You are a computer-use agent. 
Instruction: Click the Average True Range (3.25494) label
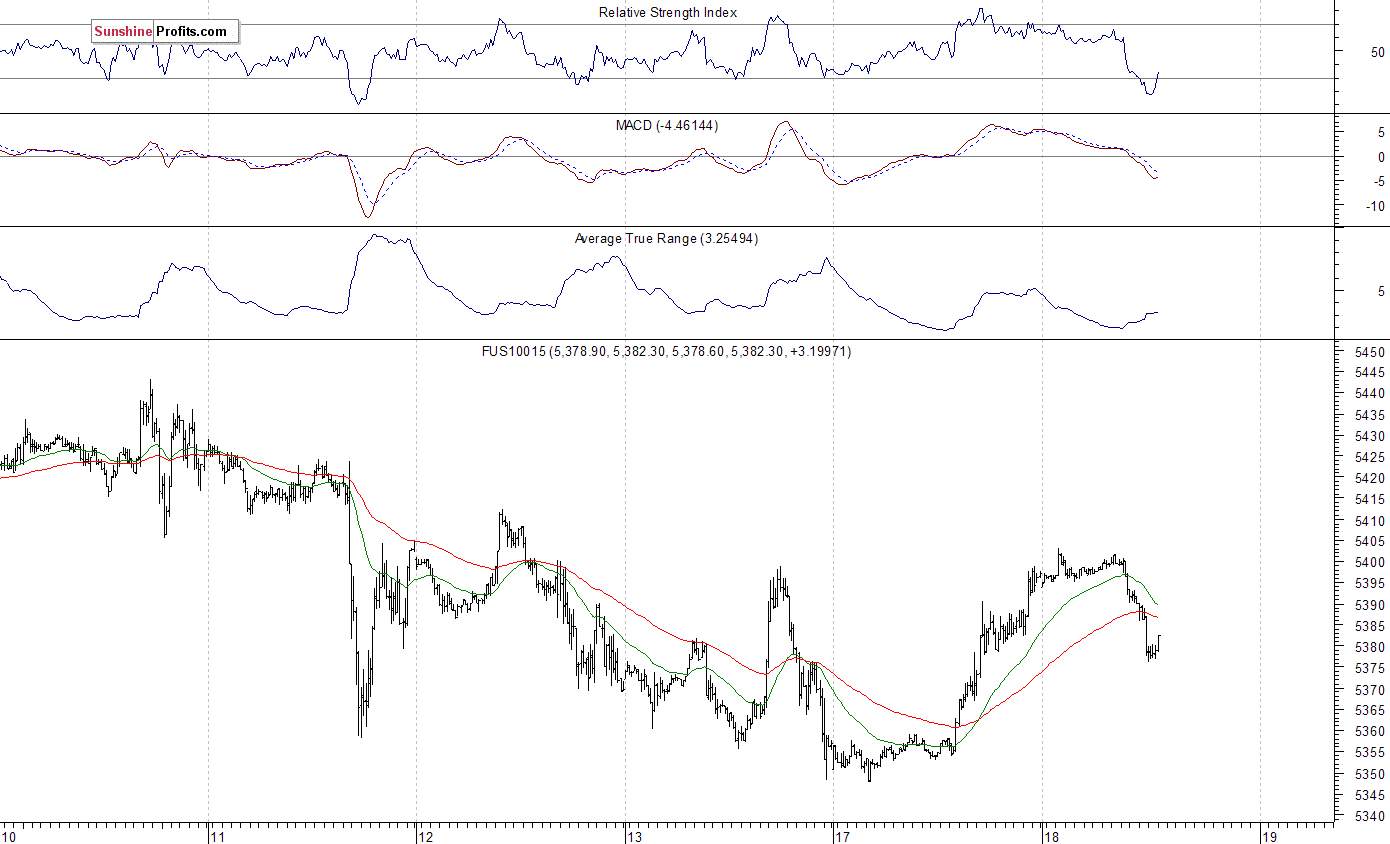[x=666, y=238]
